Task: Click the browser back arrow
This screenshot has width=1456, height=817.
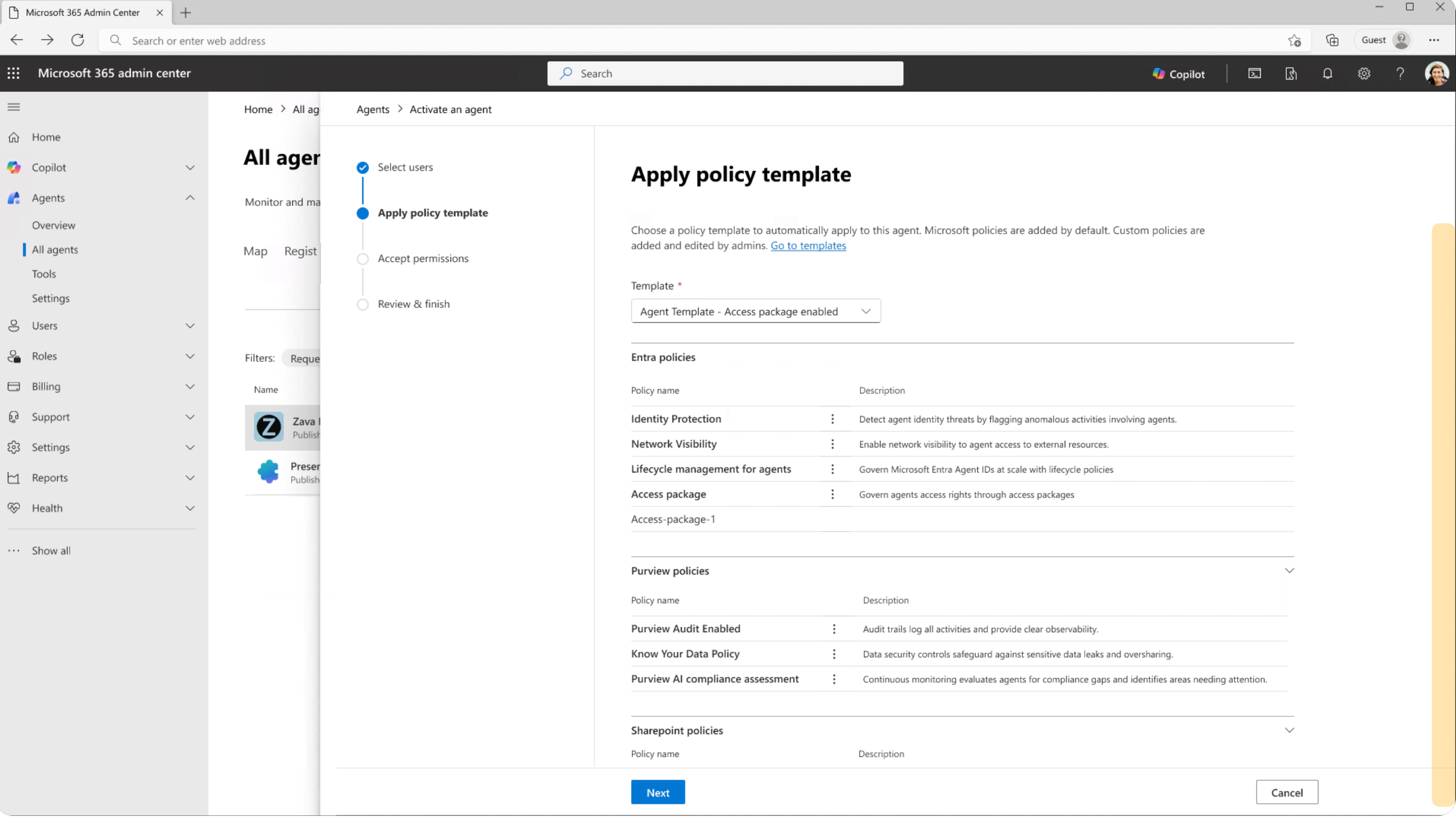Action: 16,40
